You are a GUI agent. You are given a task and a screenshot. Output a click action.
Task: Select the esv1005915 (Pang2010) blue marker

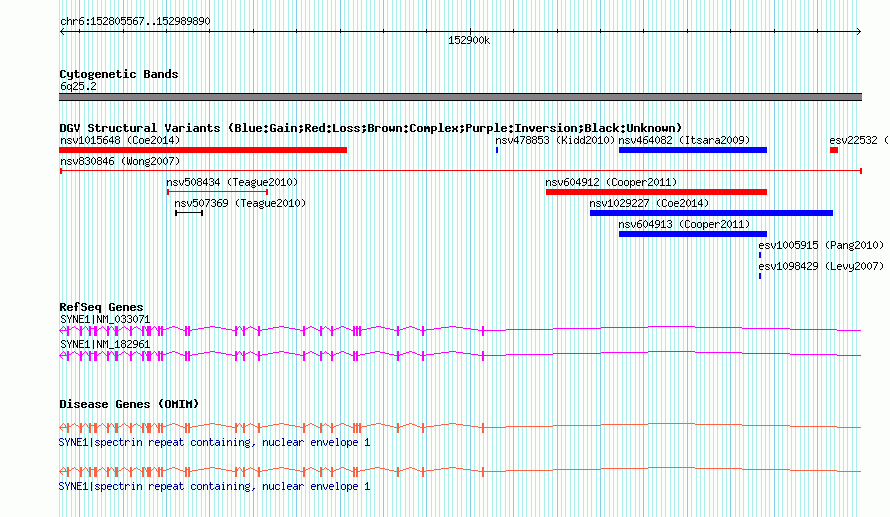click(x=760, y=255)
